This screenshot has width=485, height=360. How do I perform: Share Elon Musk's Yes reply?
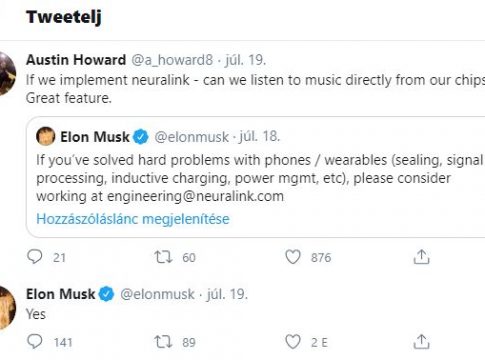(421, 342)
